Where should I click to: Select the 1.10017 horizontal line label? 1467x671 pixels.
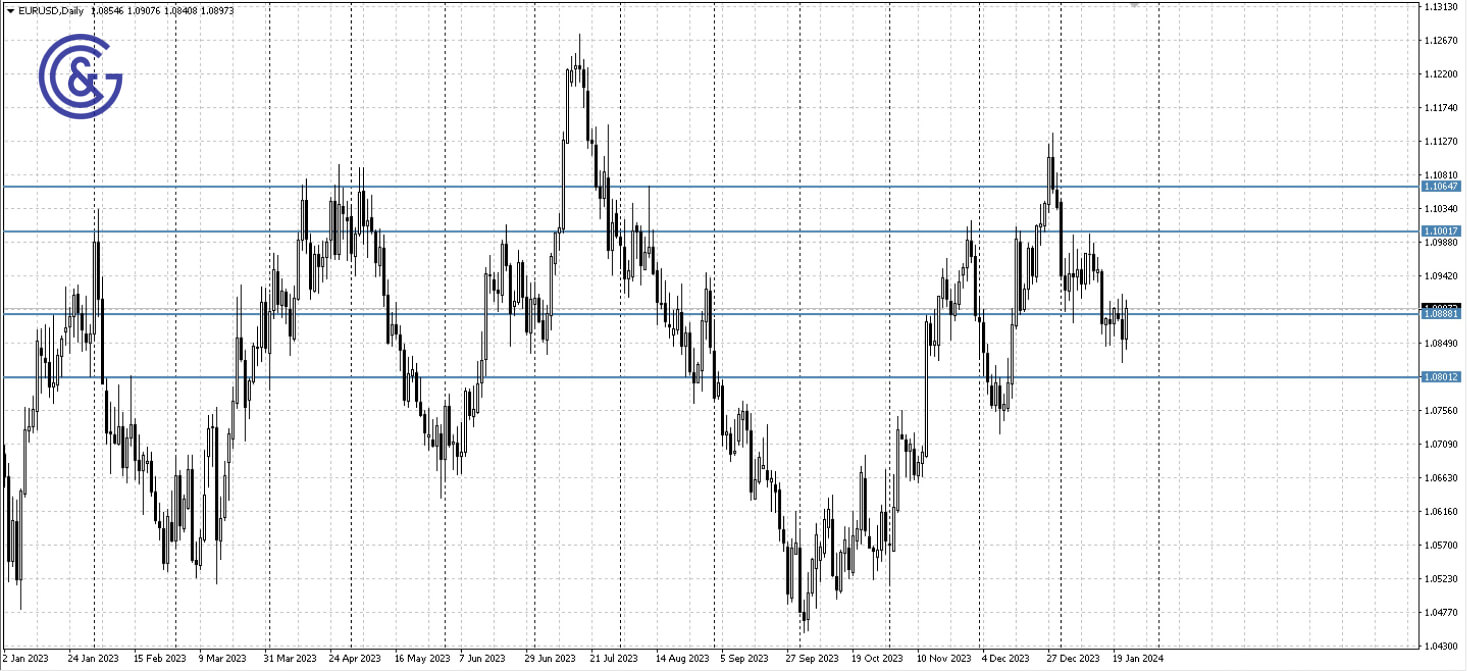coord(1440,231)
